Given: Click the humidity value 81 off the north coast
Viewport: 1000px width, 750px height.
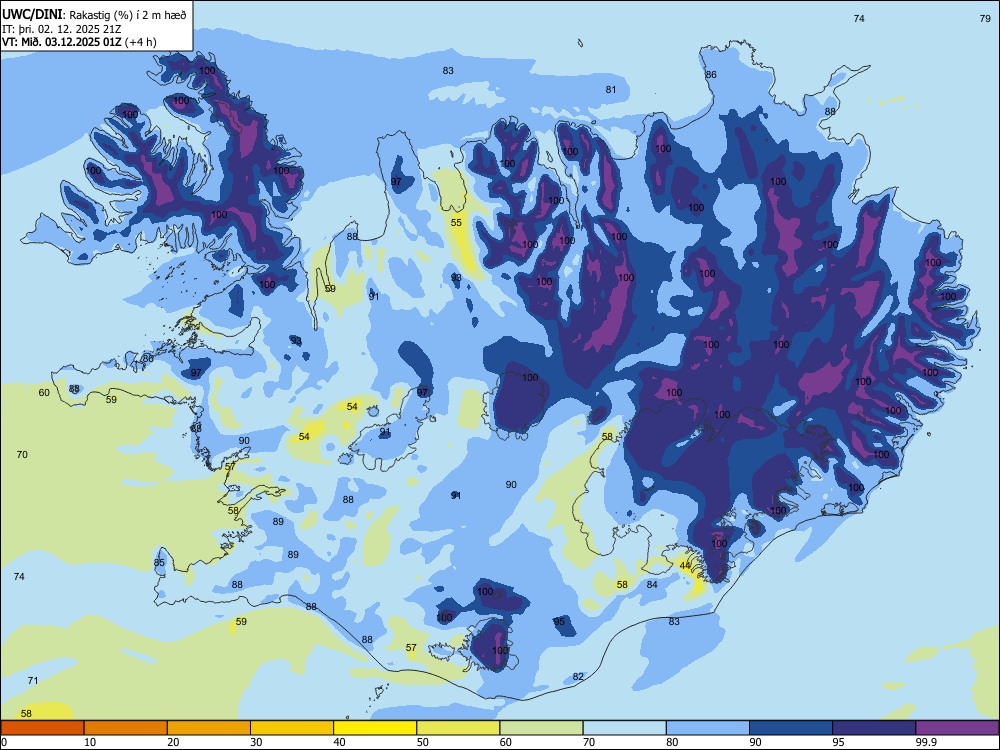Looking at the screenshot, I should (x=611, y=89).
